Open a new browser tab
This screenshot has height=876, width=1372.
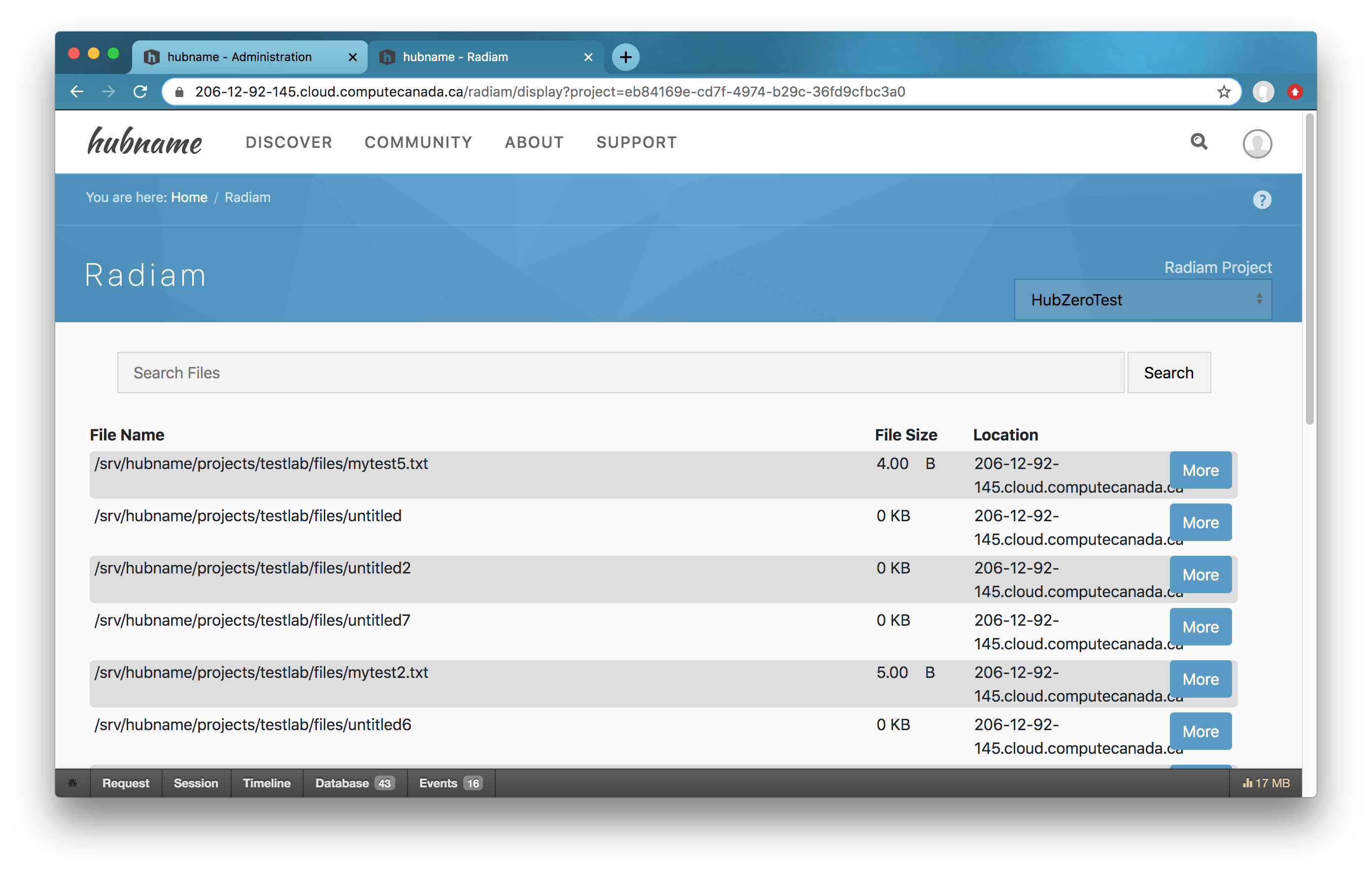[625, 57]
